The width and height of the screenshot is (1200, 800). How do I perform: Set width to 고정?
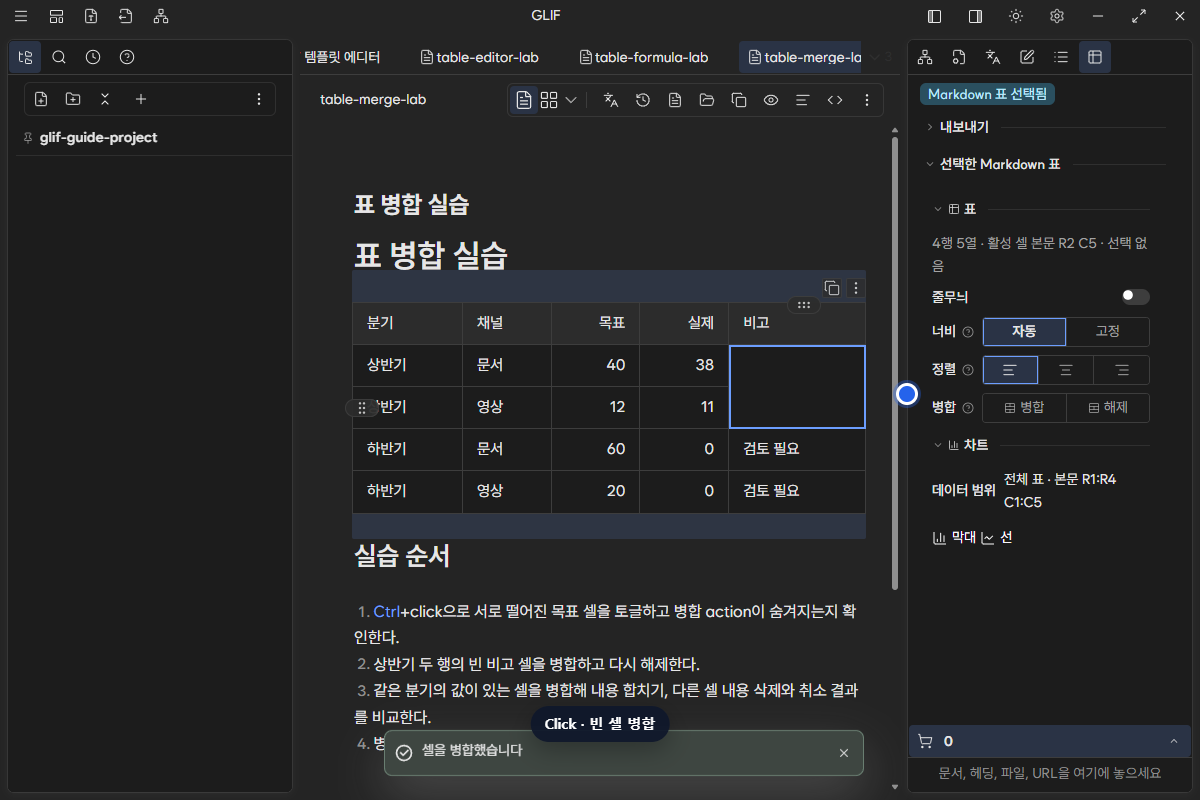1108,331
